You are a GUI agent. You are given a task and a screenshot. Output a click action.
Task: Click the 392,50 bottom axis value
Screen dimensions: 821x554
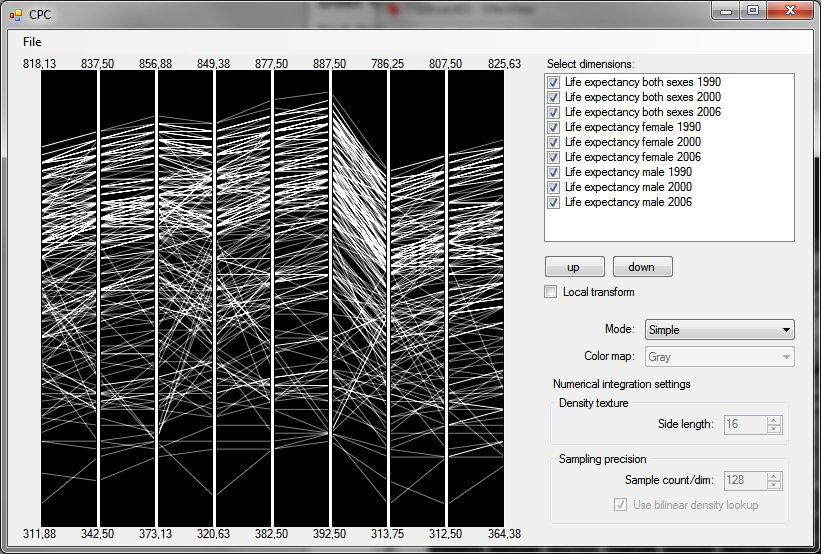tap(329, 534)
